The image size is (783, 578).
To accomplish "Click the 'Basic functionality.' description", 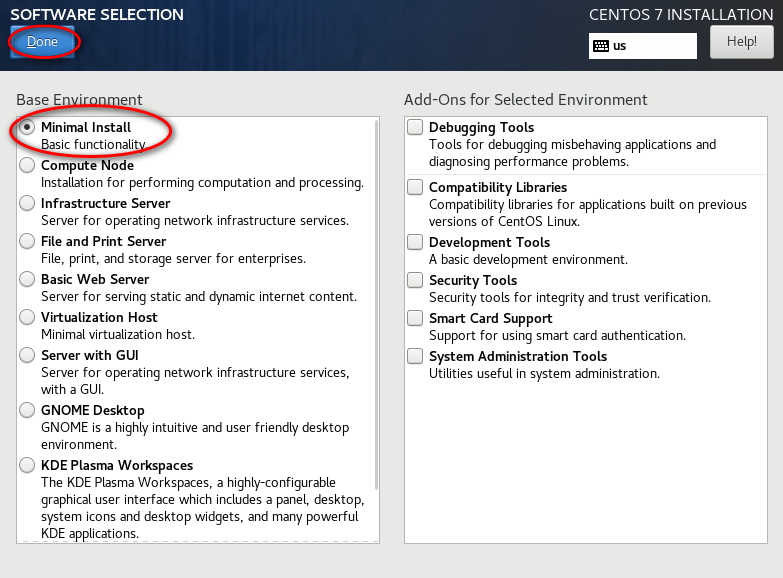I will coord(93,145).
